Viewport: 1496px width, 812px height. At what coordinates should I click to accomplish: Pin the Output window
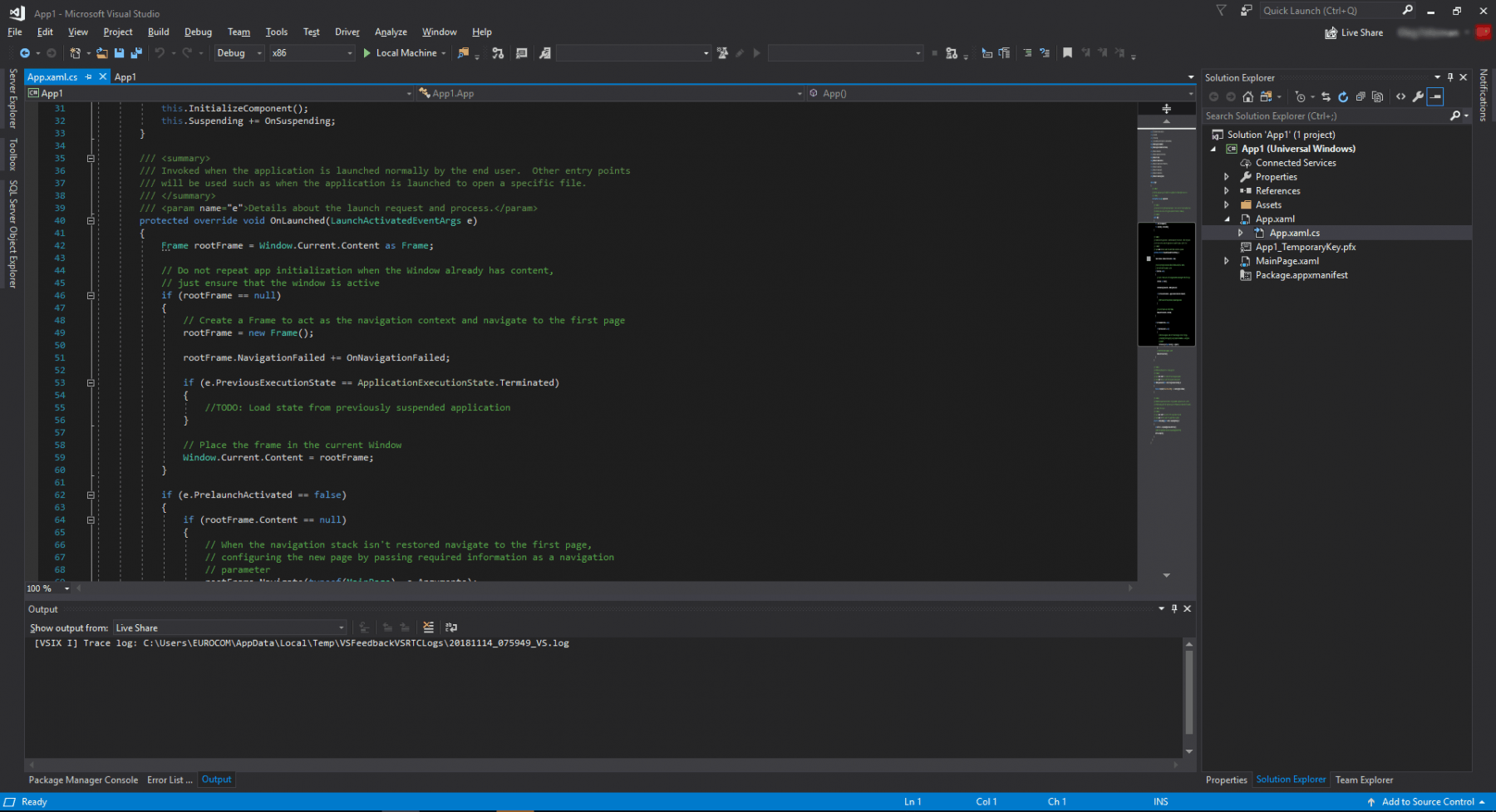(x=1174, y=608)
